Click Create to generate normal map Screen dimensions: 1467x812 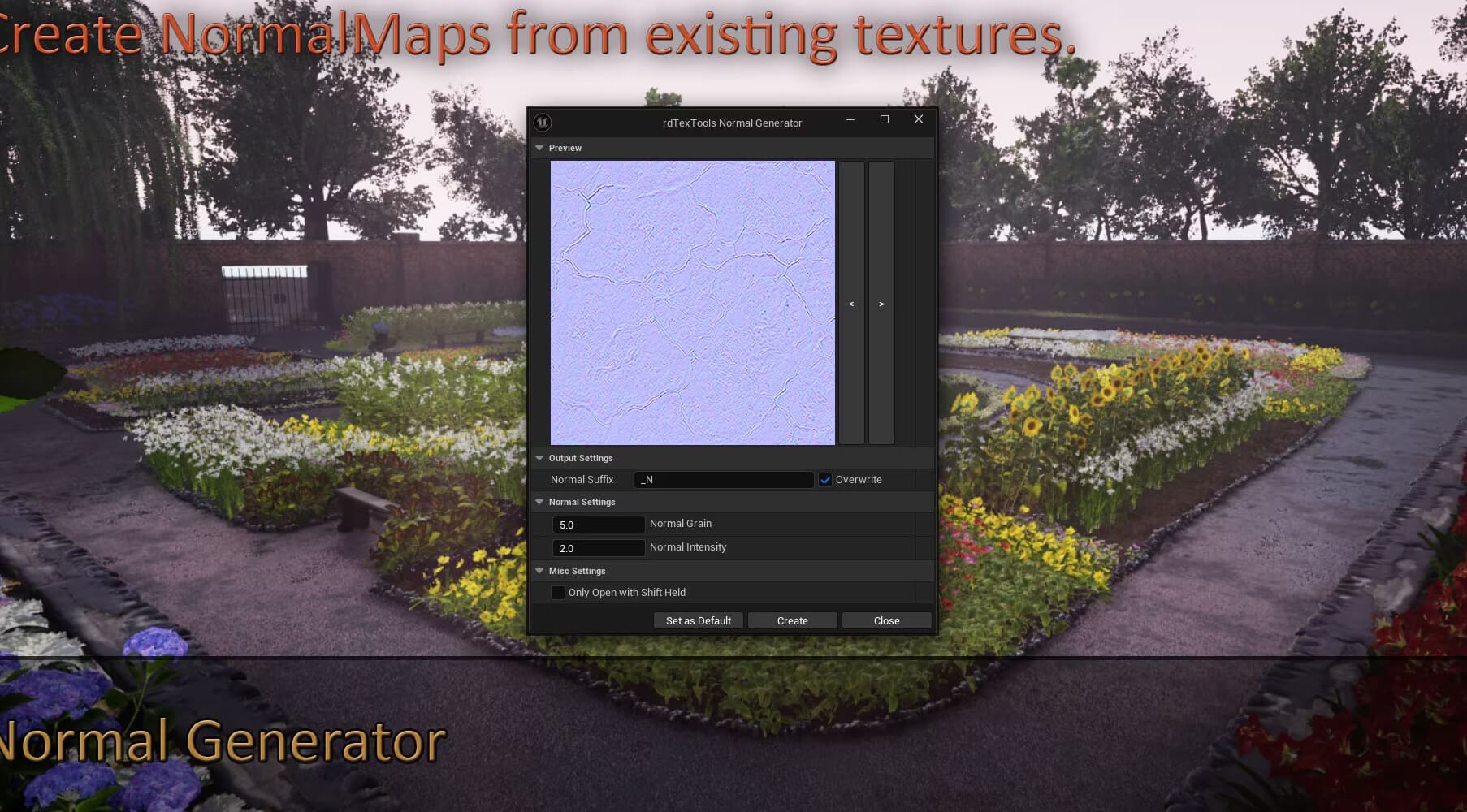(793, 620)
